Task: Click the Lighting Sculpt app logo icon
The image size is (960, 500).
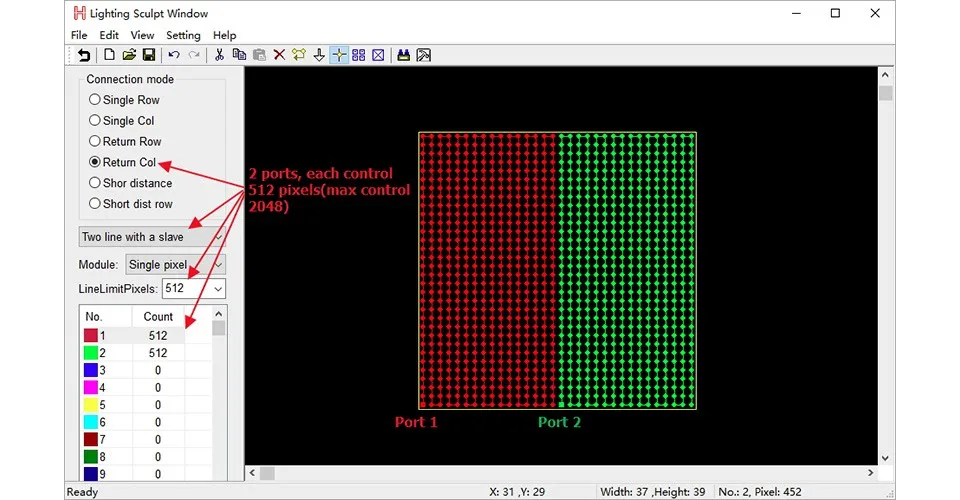Action: tap(80, 13)
